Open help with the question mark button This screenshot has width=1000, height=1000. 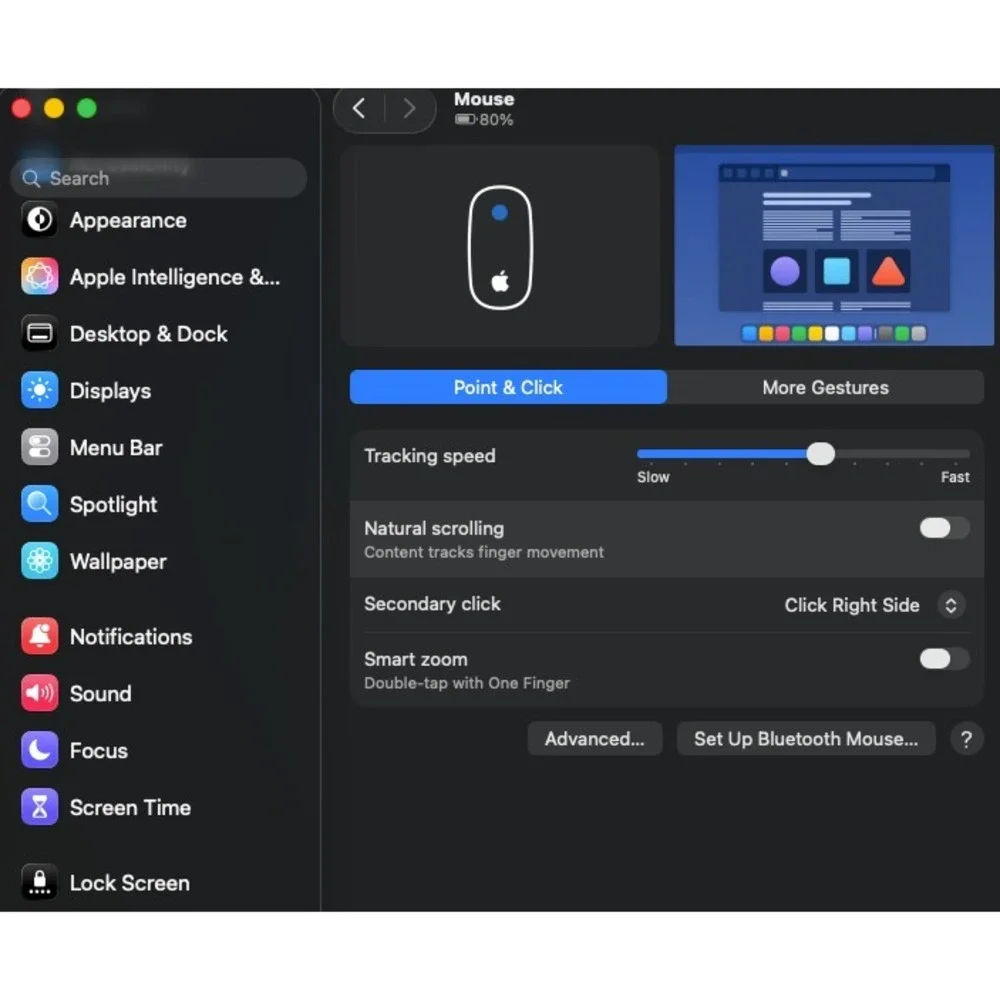tap(966, 739)
